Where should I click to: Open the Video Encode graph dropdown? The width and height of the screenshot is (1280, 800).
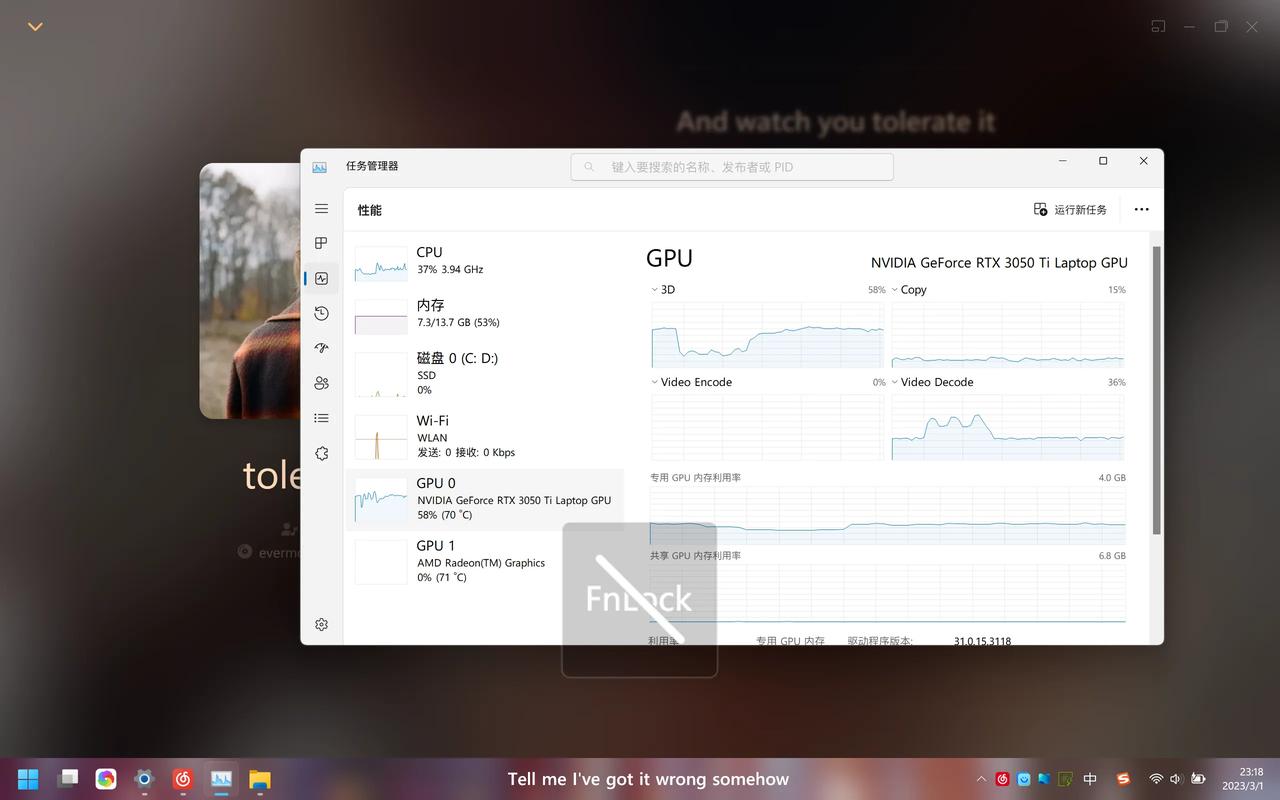tap(654, 382)
